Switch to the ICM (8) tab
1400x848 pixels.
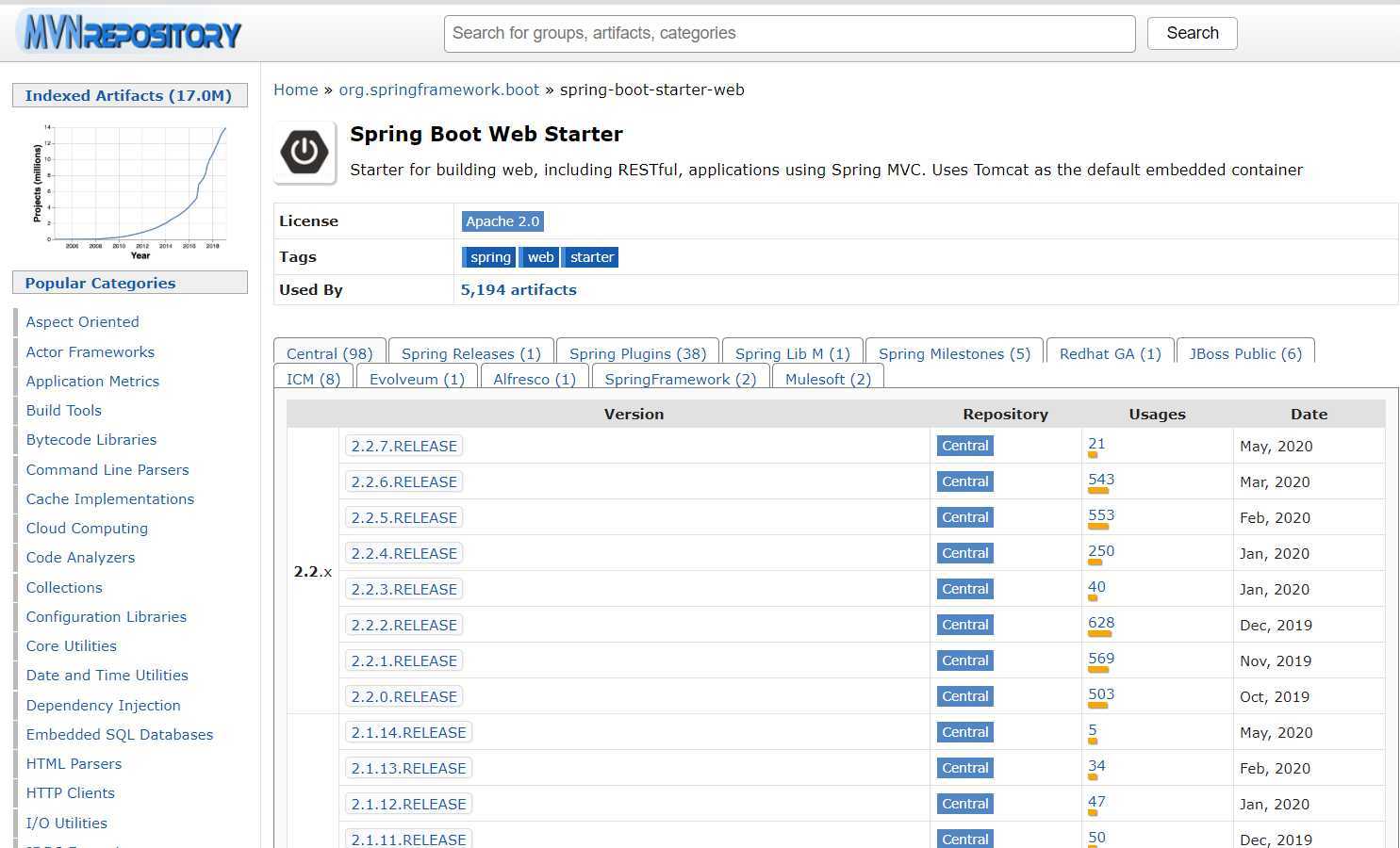[313, 378]
